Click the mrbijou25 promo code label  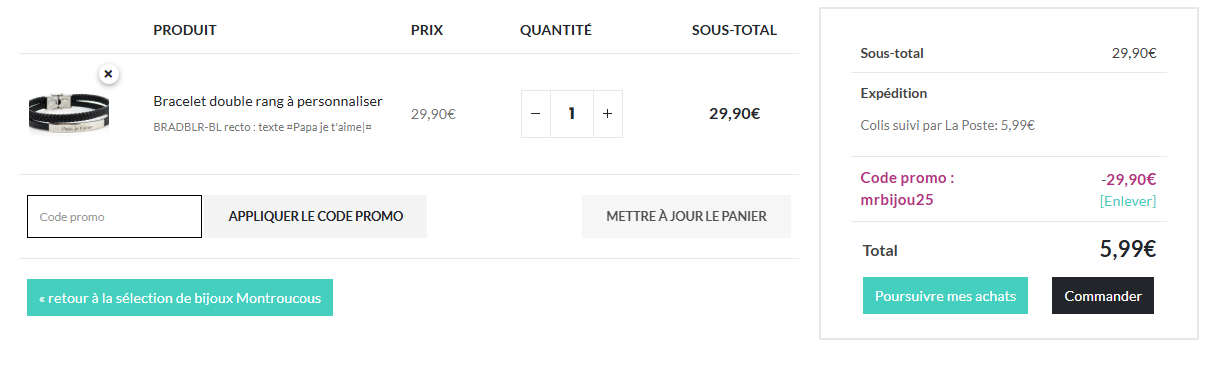tap(897, 199)
